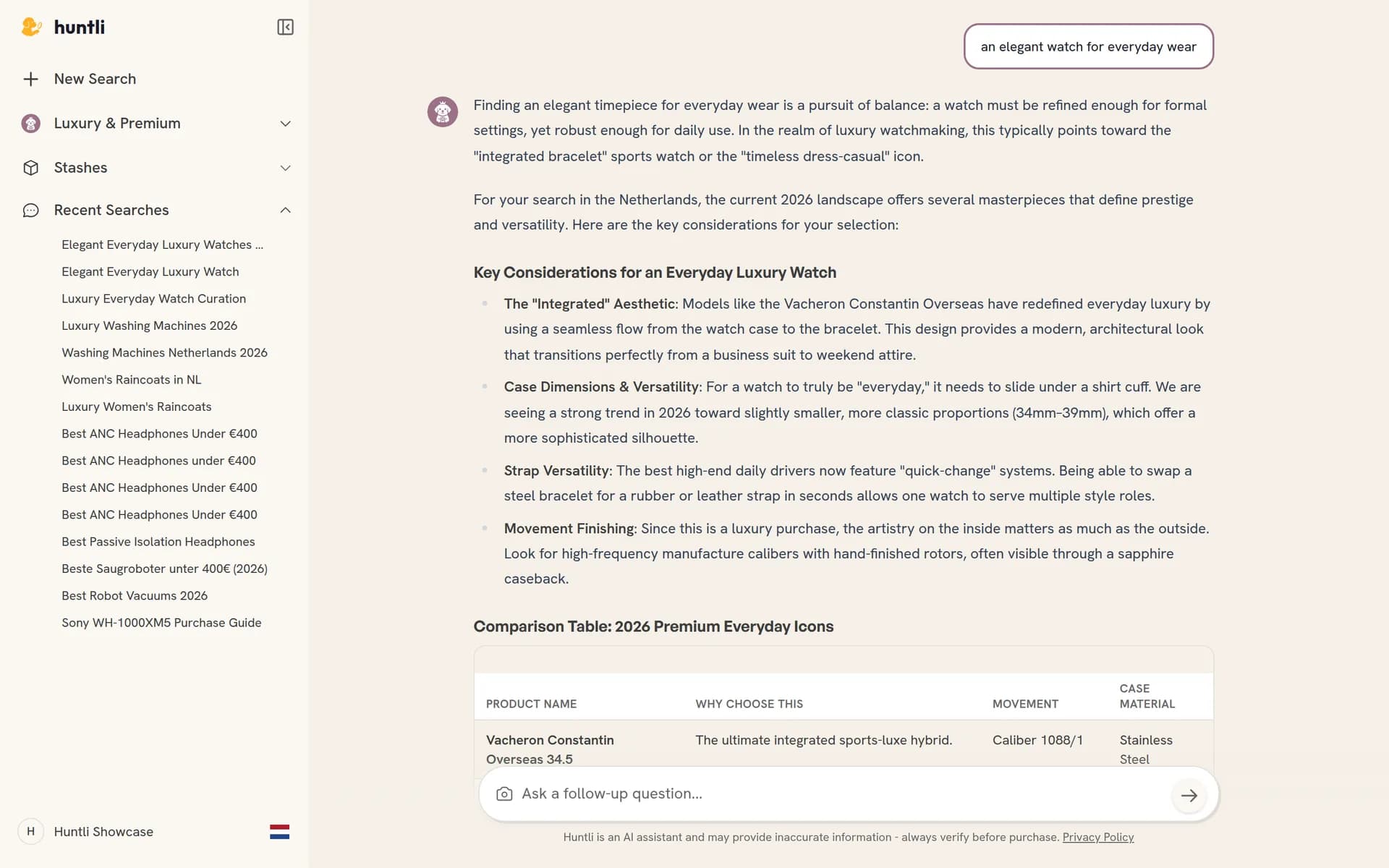Open 'Best Robot Vacuums 2026' search
This screenshot has height=868, width=1389.
(135, 596)
